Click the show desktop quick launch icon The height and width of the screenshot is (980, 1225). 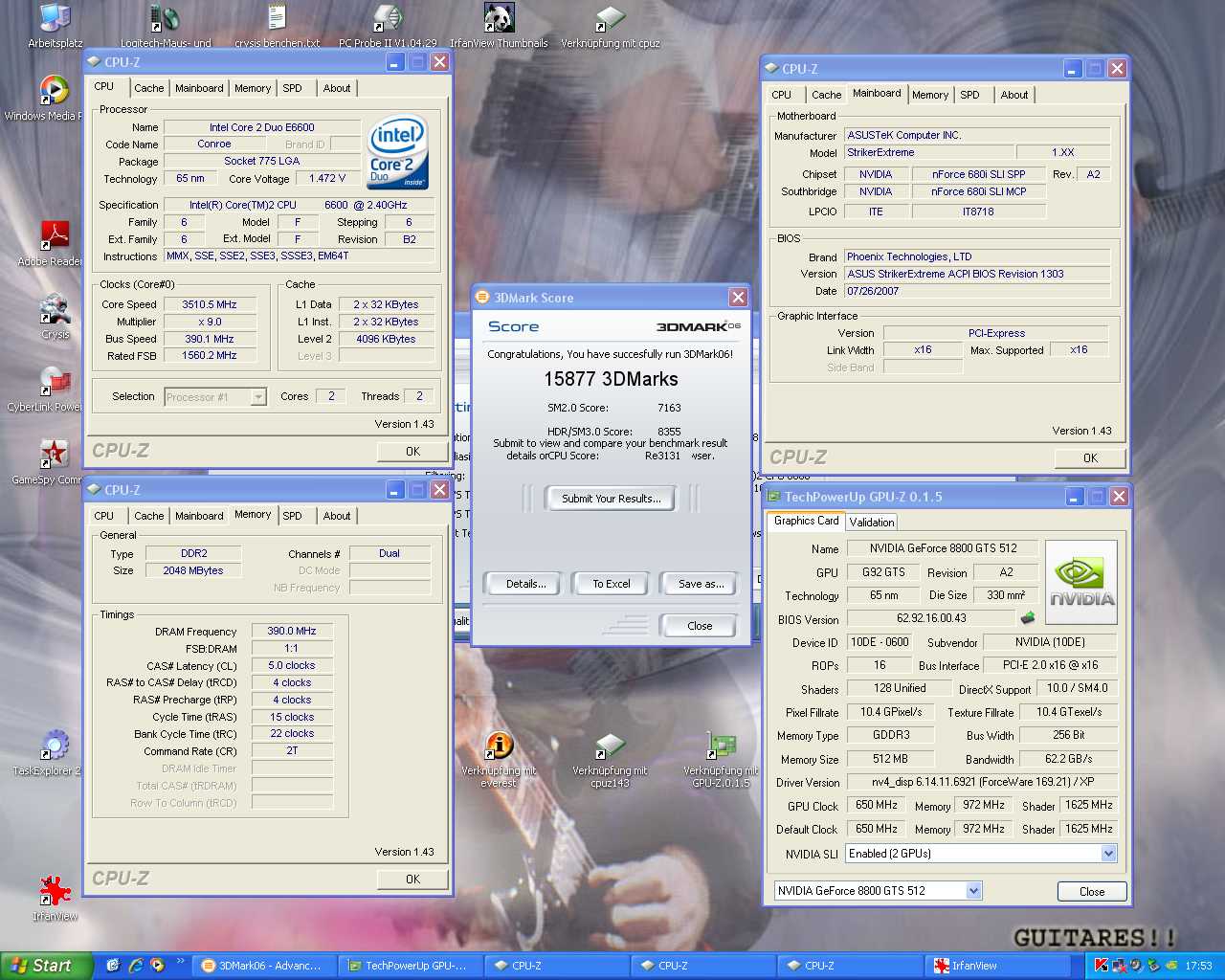pos(113,966)
